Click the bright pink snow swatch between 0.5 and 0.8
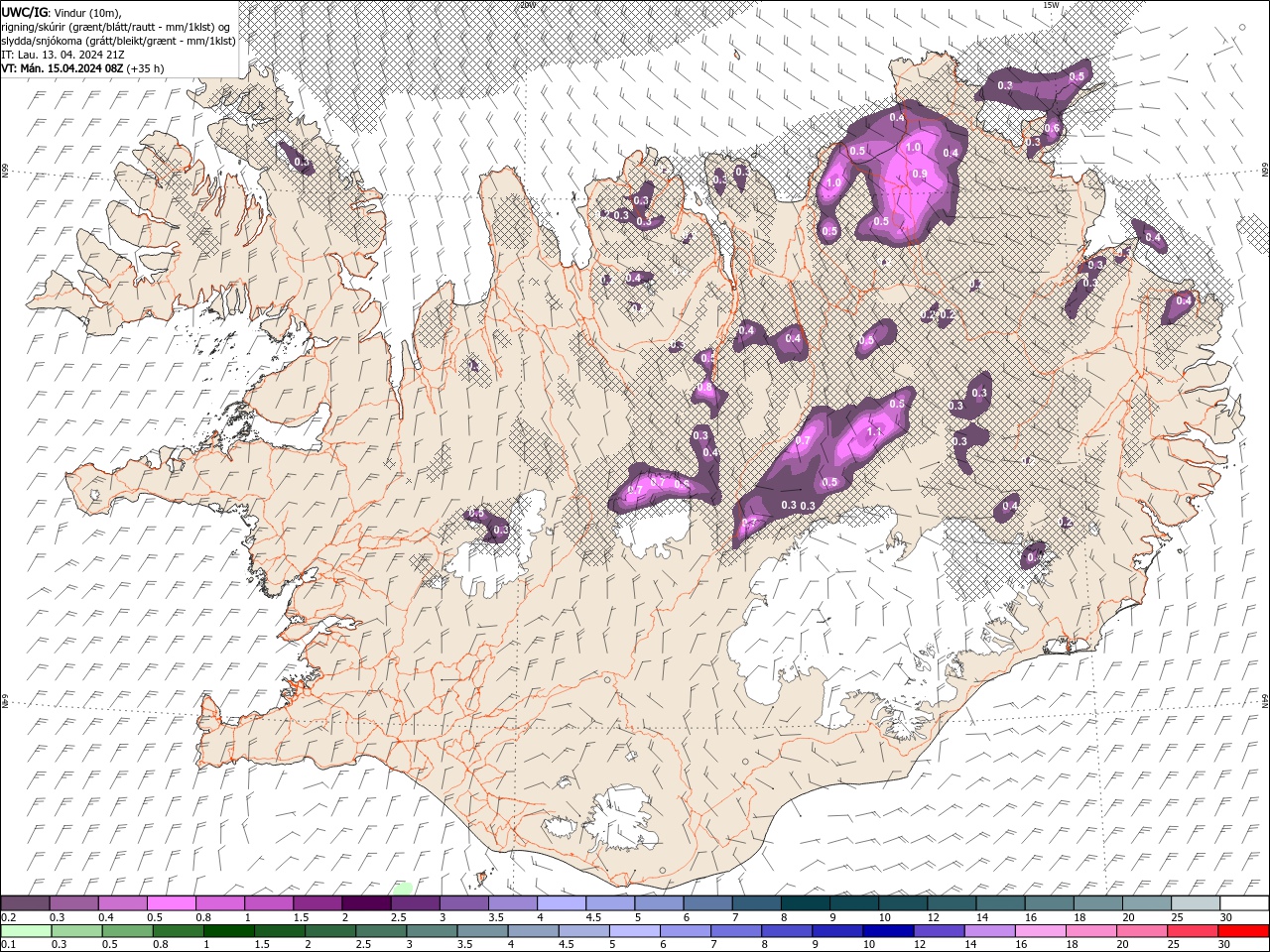The width and height of the screenshot is (1270, 952). (171, 903)
